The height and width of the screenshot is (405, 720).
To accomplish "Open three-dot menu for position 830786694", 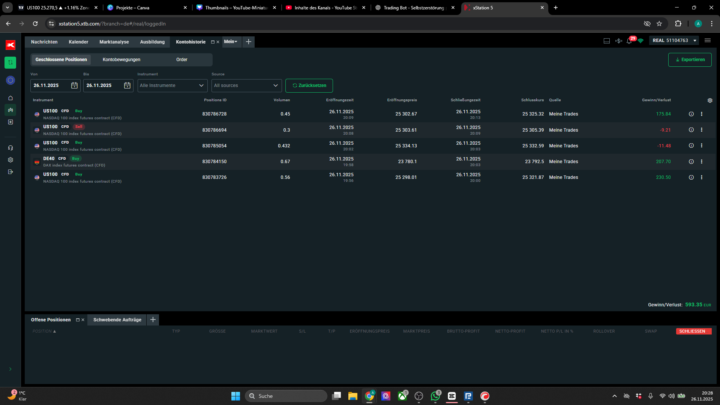I will coord(702,130).
